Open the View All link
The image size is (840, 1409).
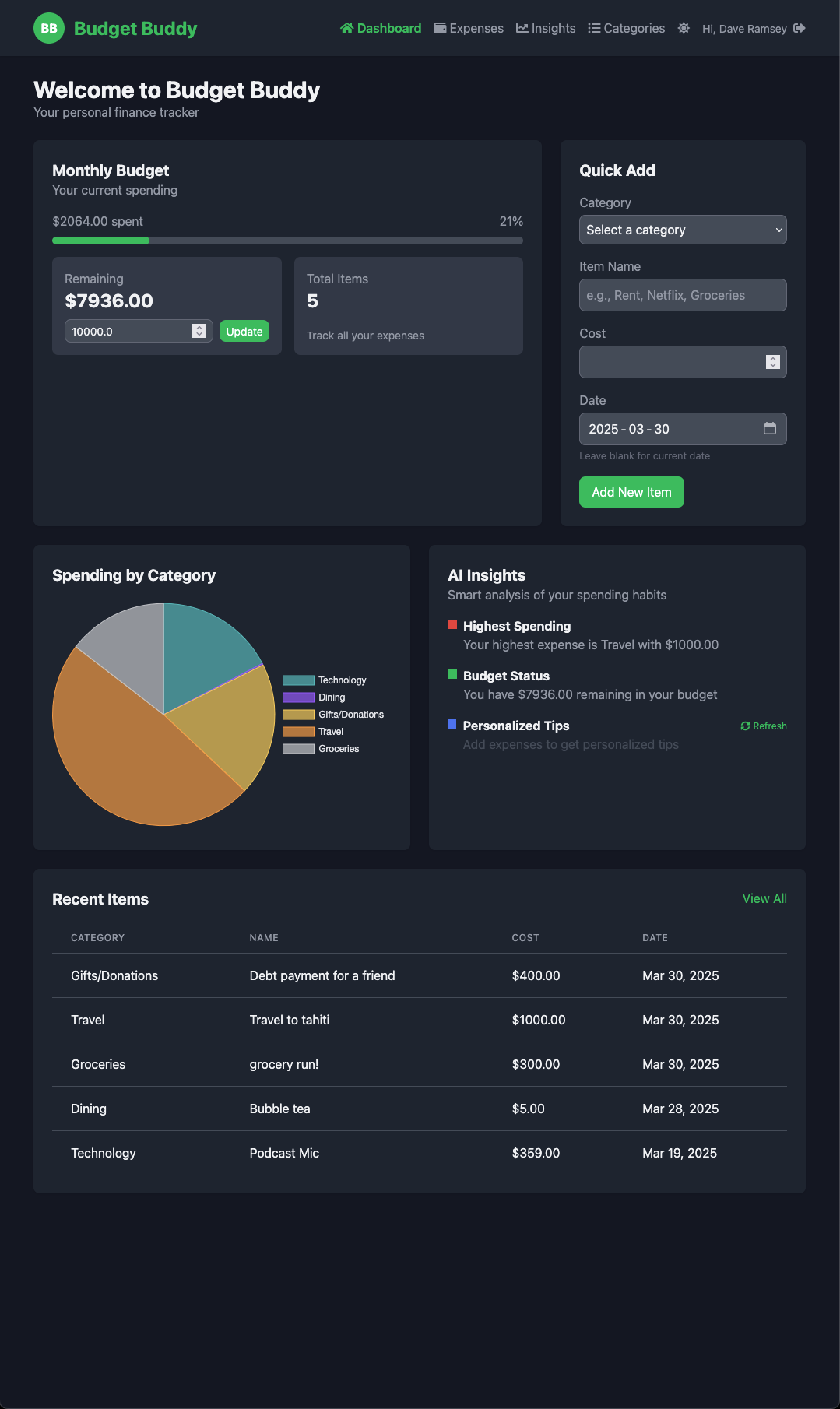click(764, 898)
